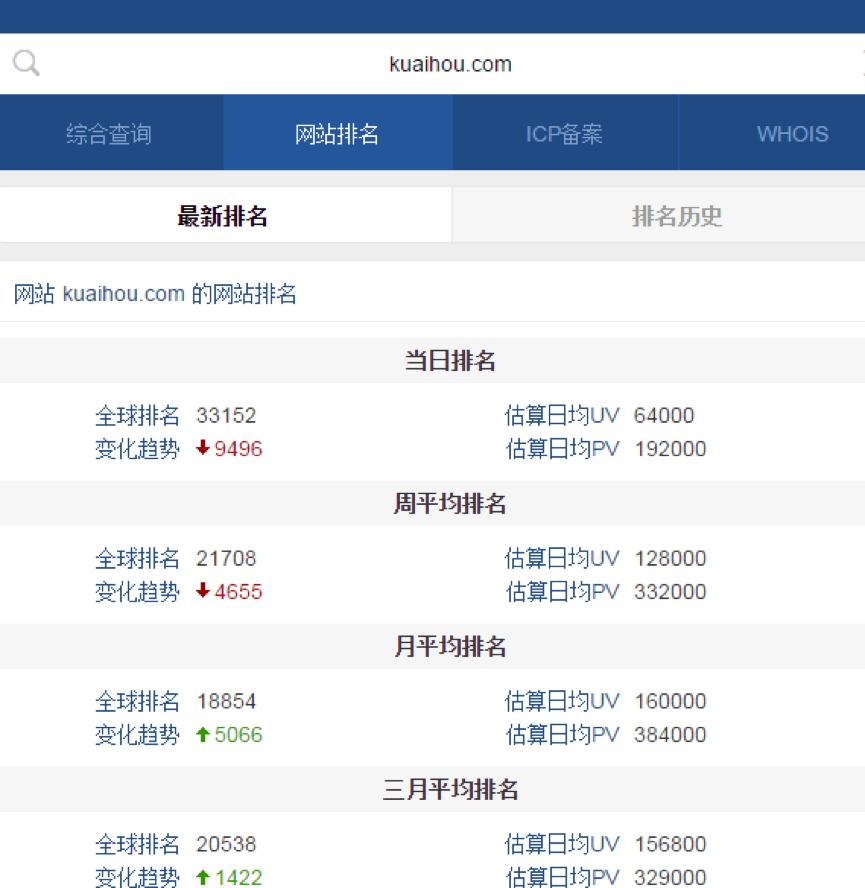The image size is (865, 888).
Task: Select trend value 9496
Action: (238, 449)
